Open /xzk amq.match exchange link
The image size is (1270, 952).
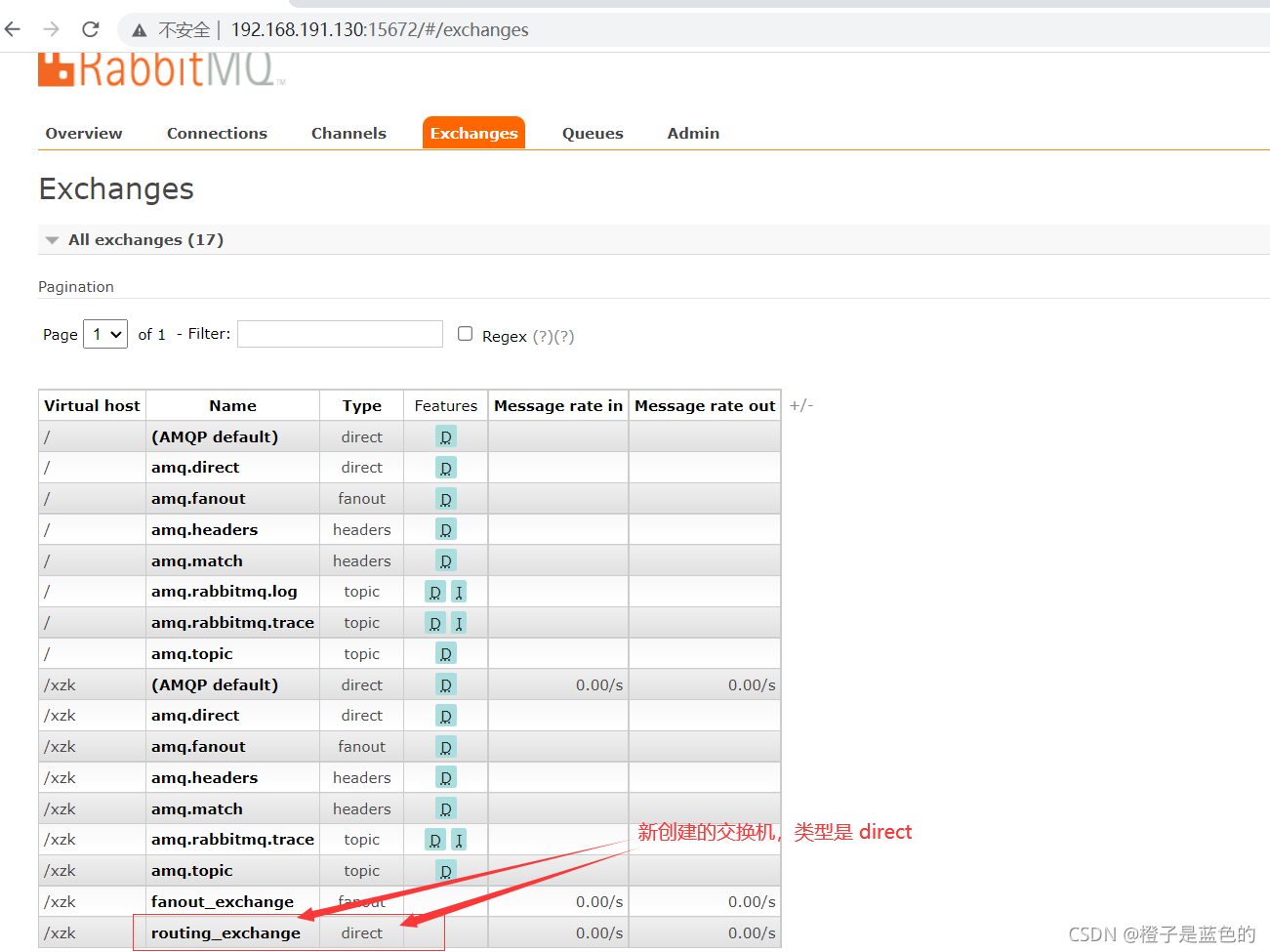[197, 809]
